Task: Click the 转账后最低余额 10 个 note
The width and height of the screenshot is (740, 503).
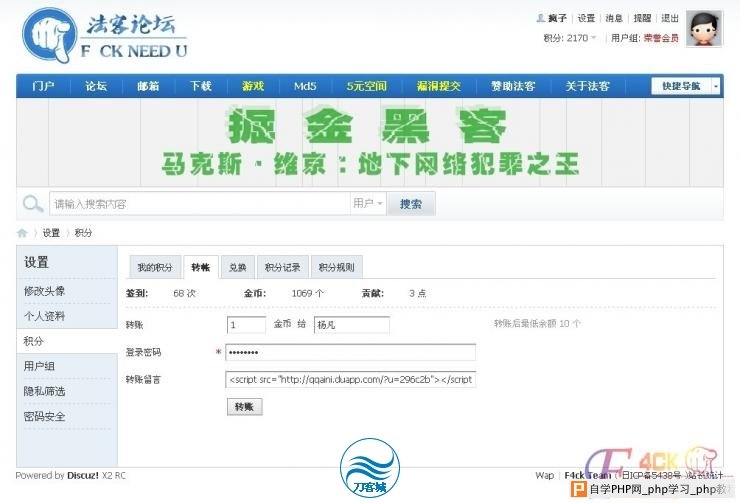Action: point(537,324)
